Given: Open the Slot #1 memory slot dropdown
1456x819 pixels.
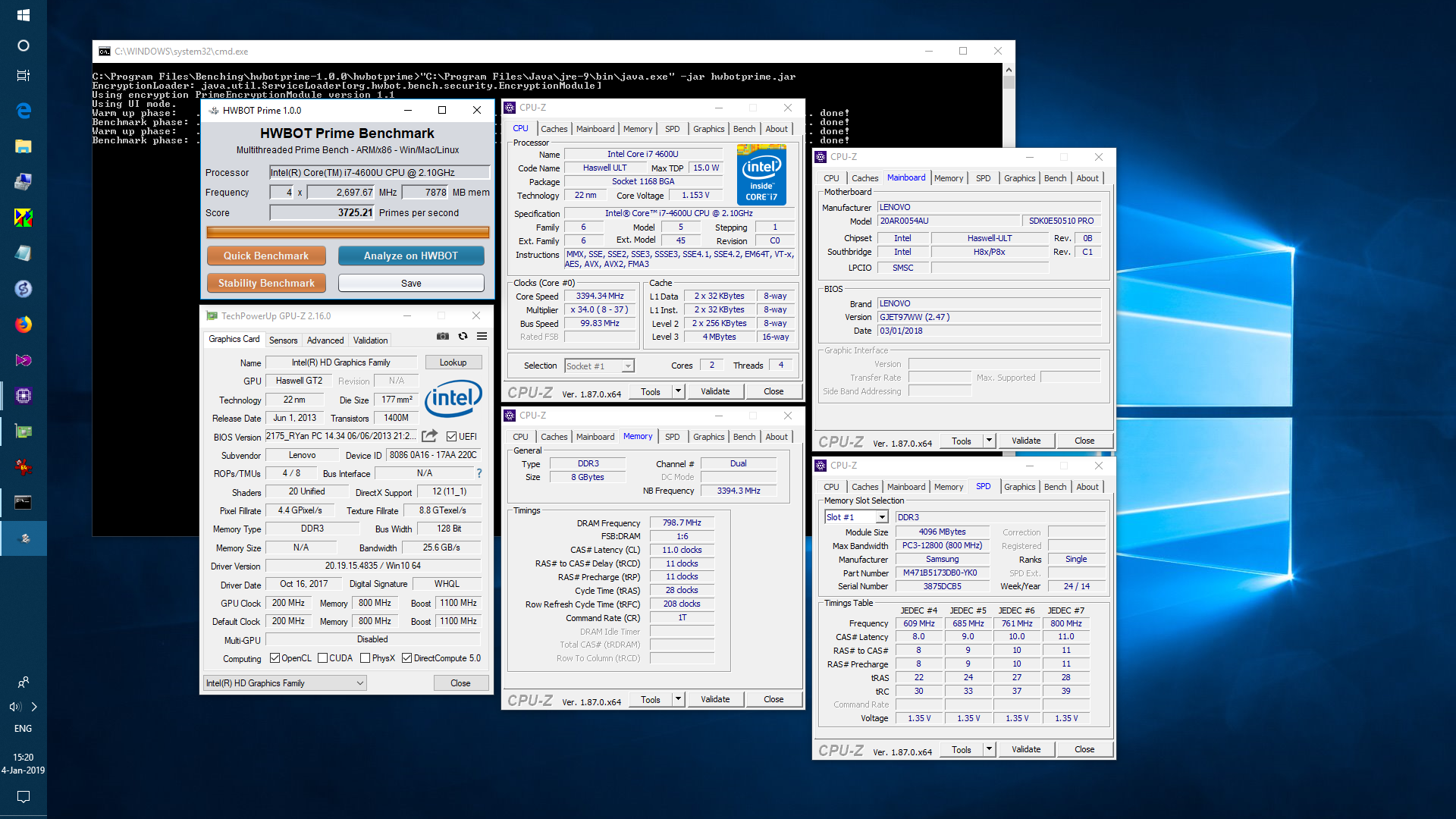Looking at the screenshot, I should point(856,517).
